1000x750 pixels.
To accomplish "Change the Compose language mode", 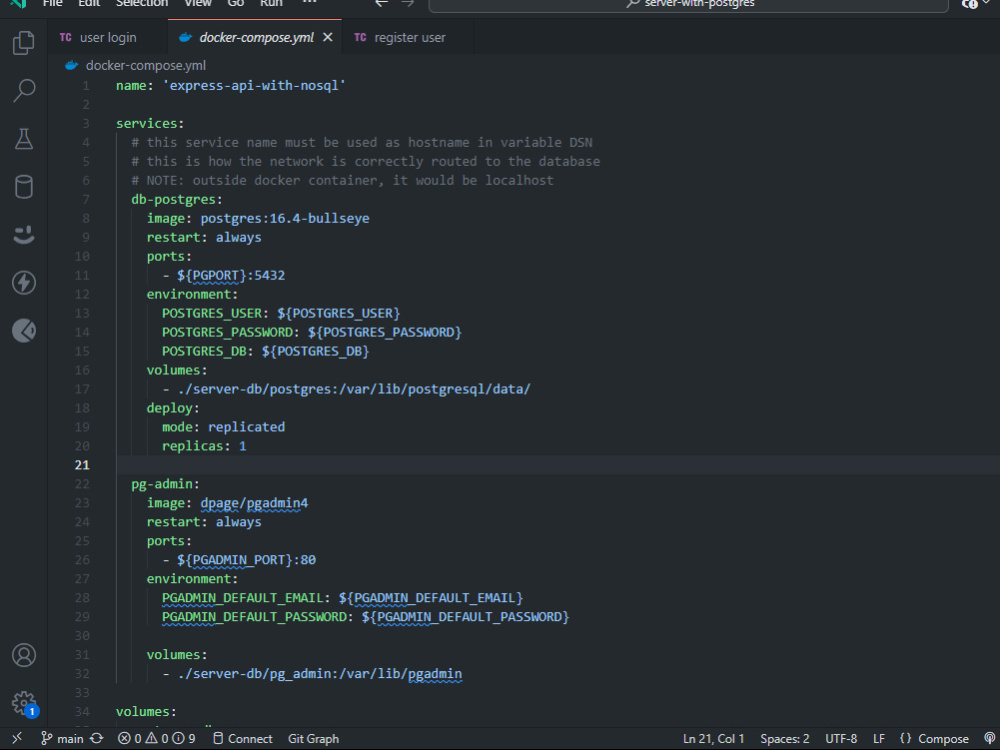I will pos(934,739).
